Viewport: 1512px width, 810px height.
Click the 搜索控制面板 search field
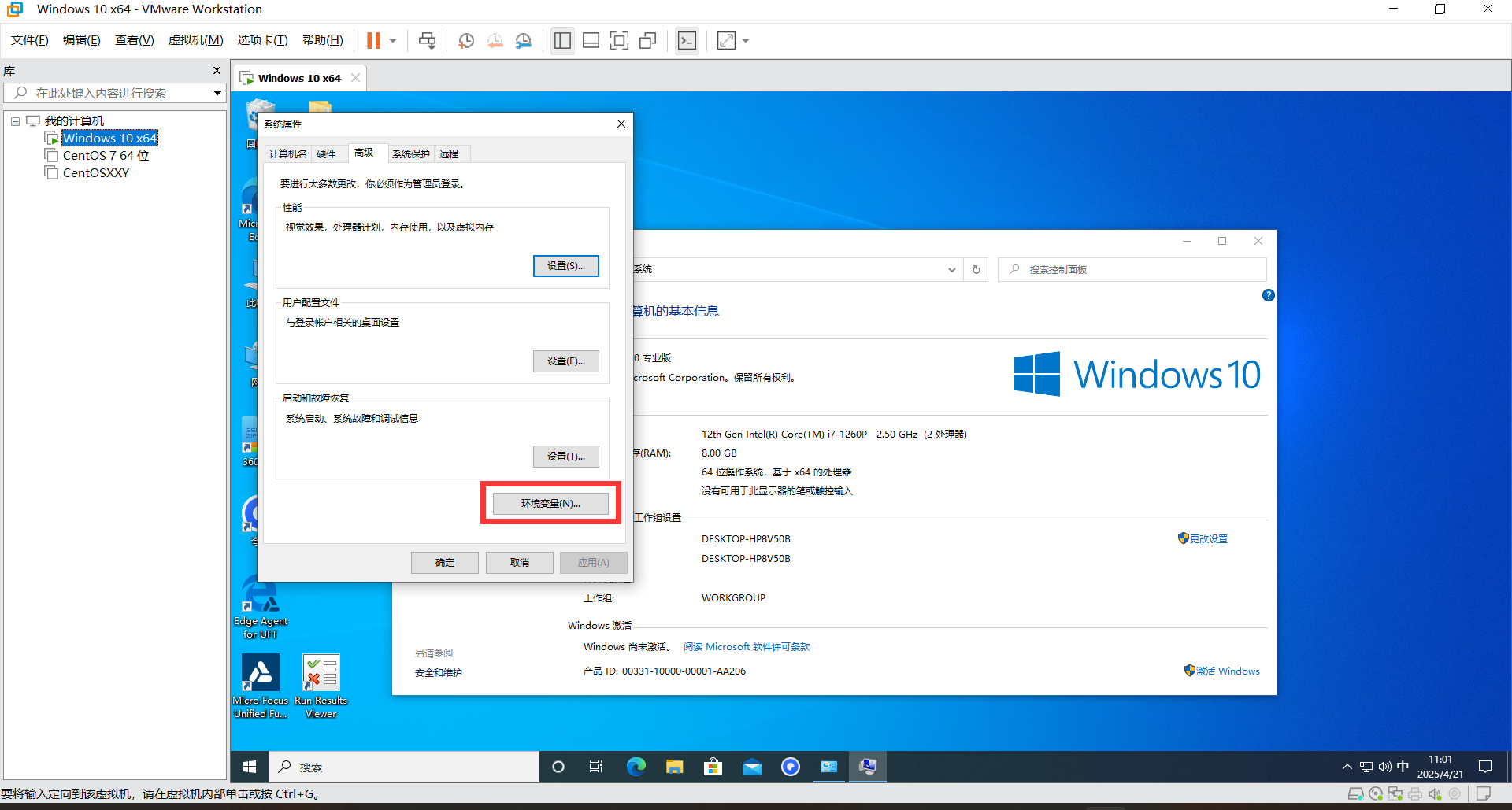coord(1132,270)
